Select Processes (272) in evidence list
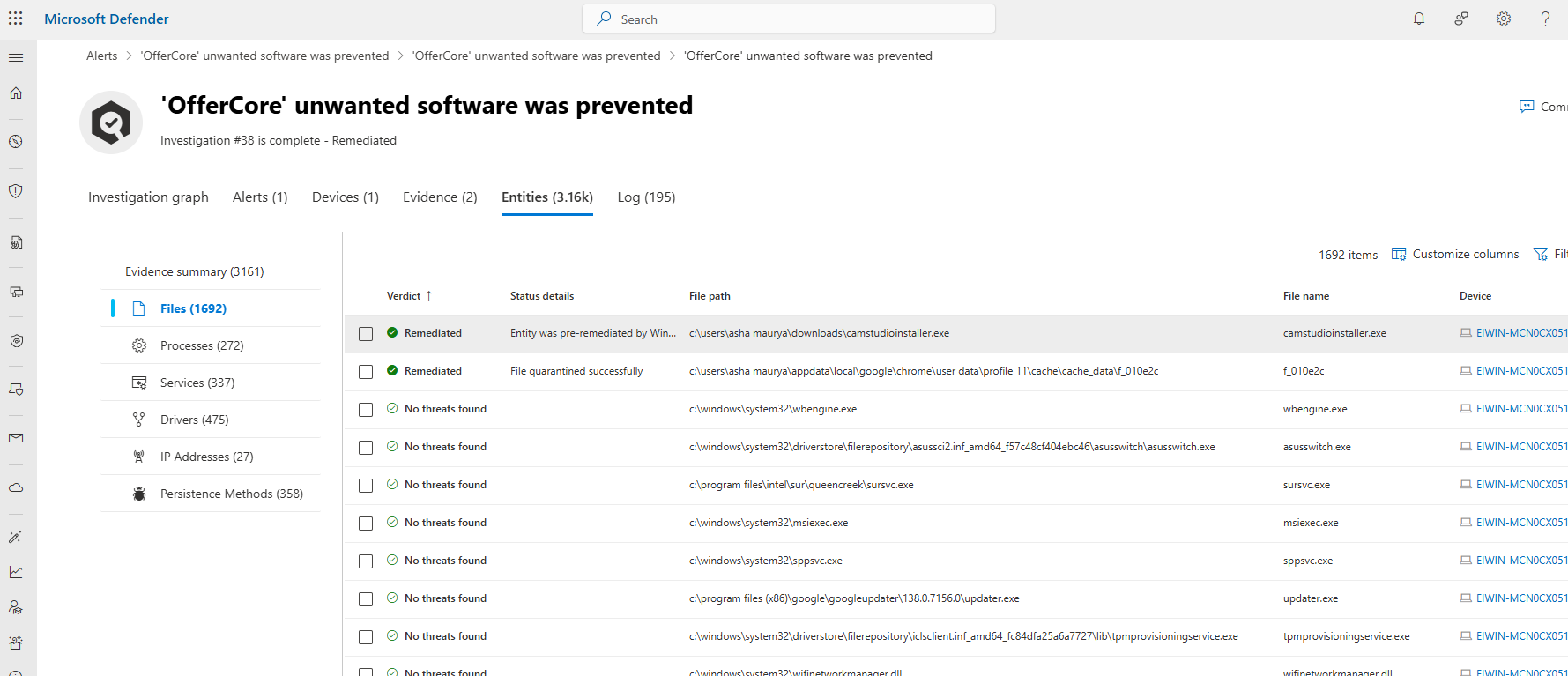 [202, 345]
